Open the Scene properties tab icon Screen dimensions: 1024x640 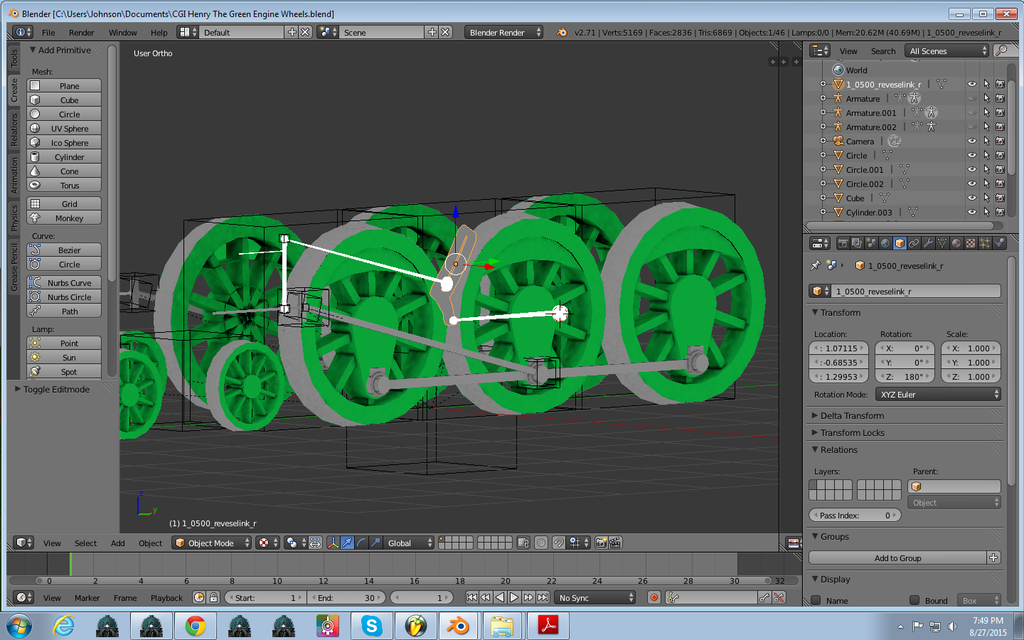pos(871,243)
